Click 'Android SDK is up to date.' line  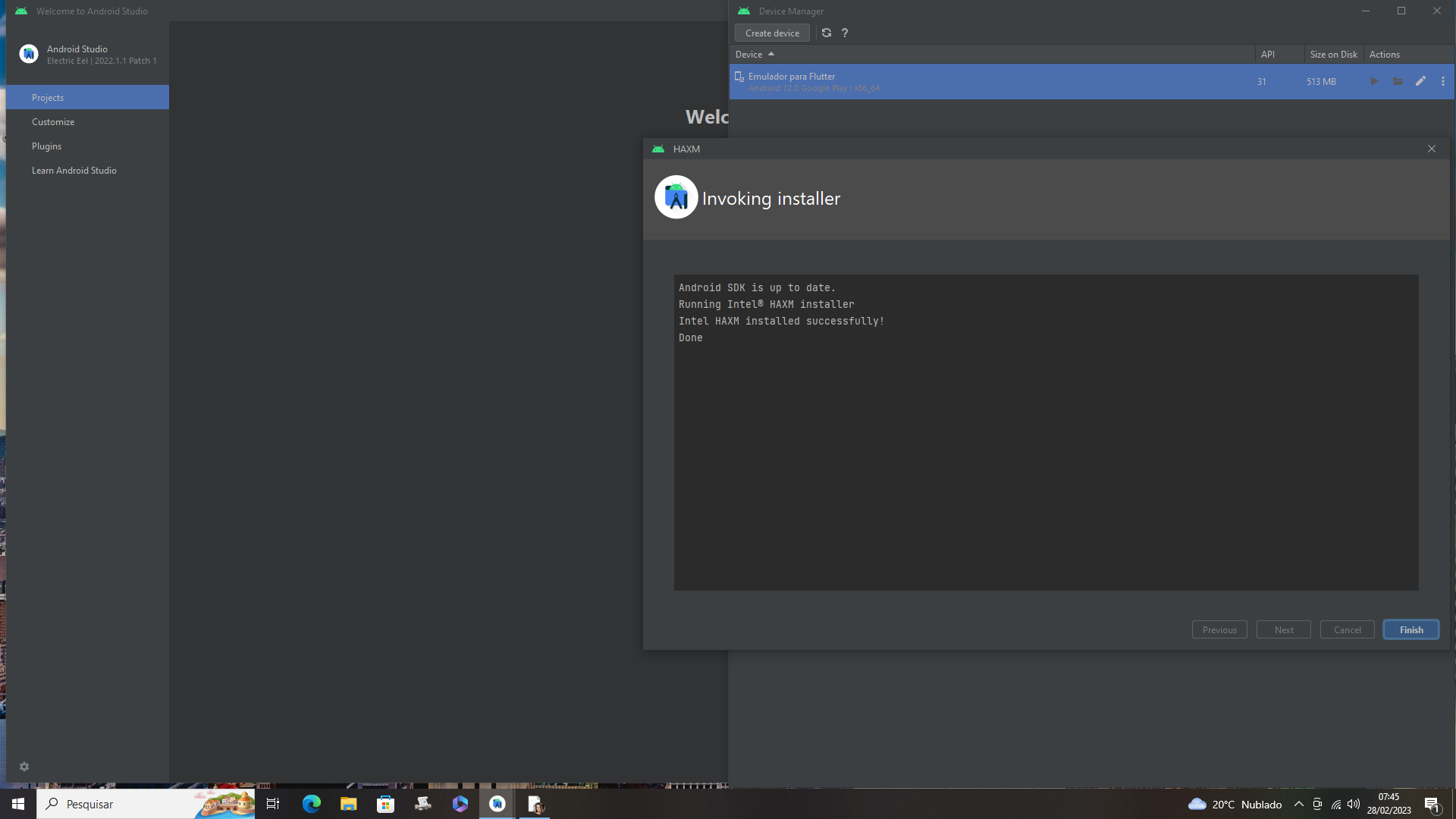[x=757, y=287]
